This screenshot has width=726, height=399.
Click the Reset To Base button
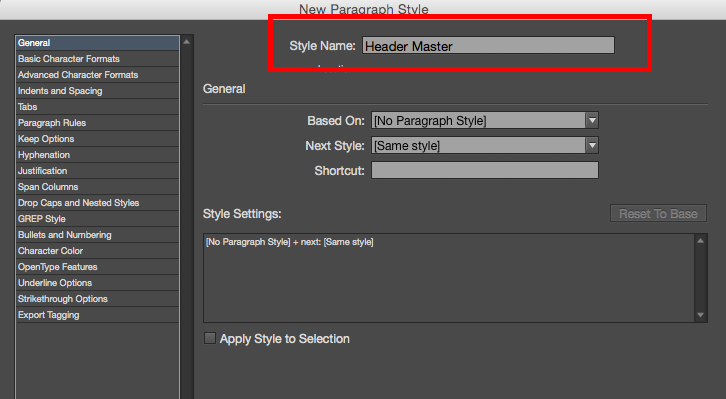click(658, 213)
